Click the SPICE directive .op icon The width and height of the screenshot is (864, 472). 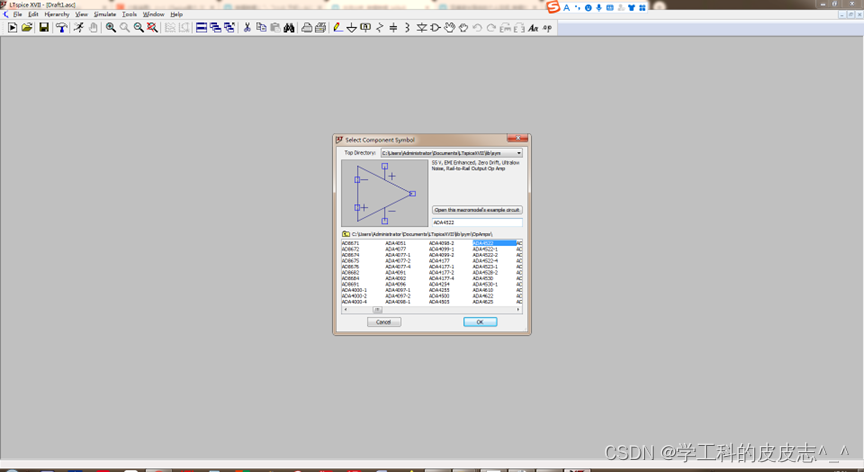point(547,28)
